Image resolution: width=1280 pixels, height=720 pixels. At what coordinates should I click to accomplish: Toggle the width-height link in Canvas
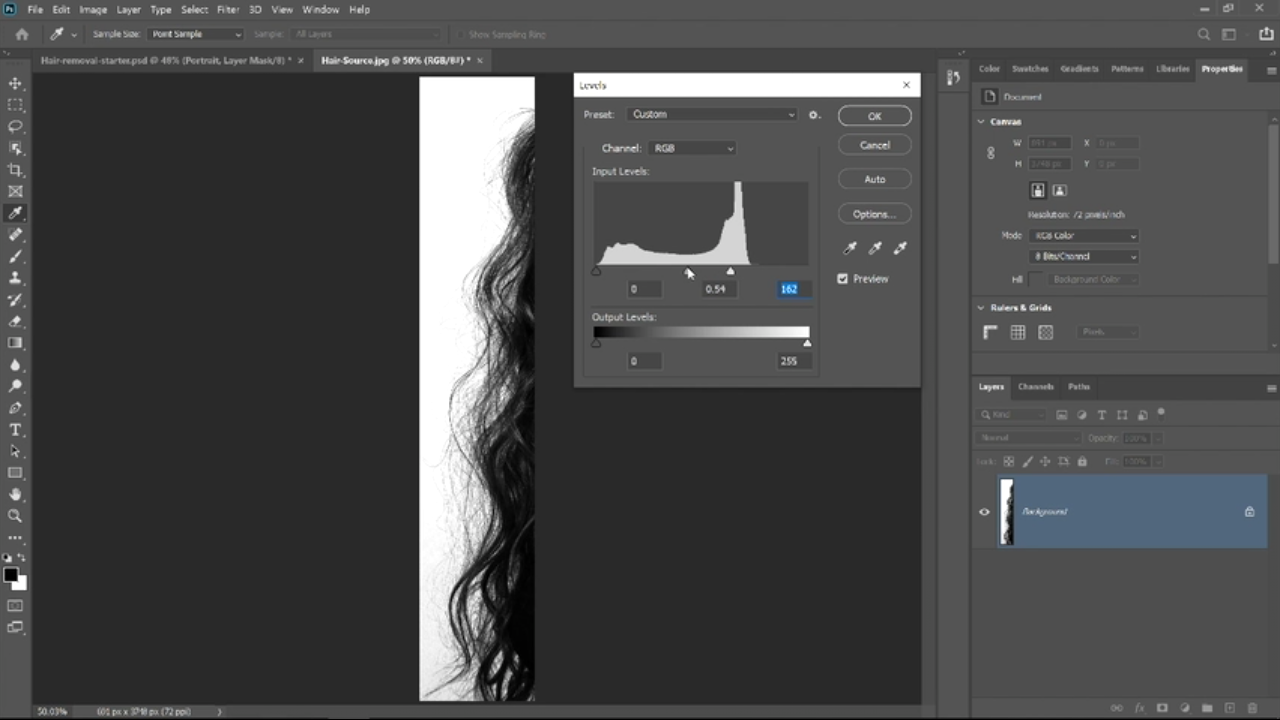click(991, 153)
